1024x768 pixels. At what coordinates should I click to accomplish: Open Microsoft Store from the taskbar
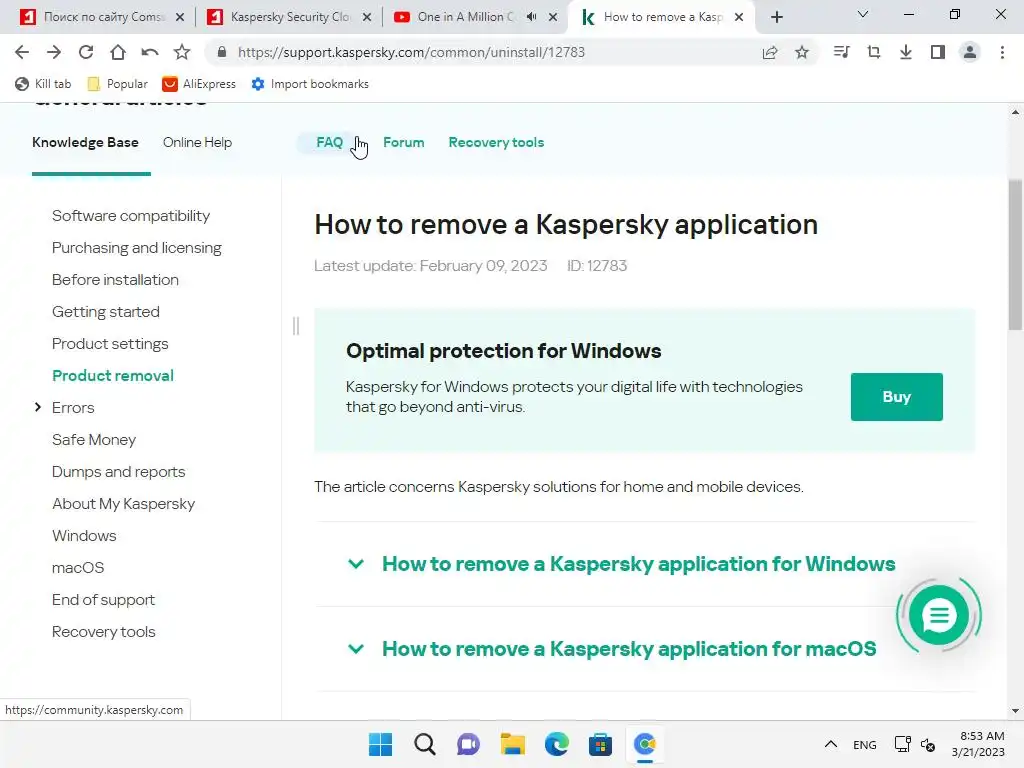600,744
